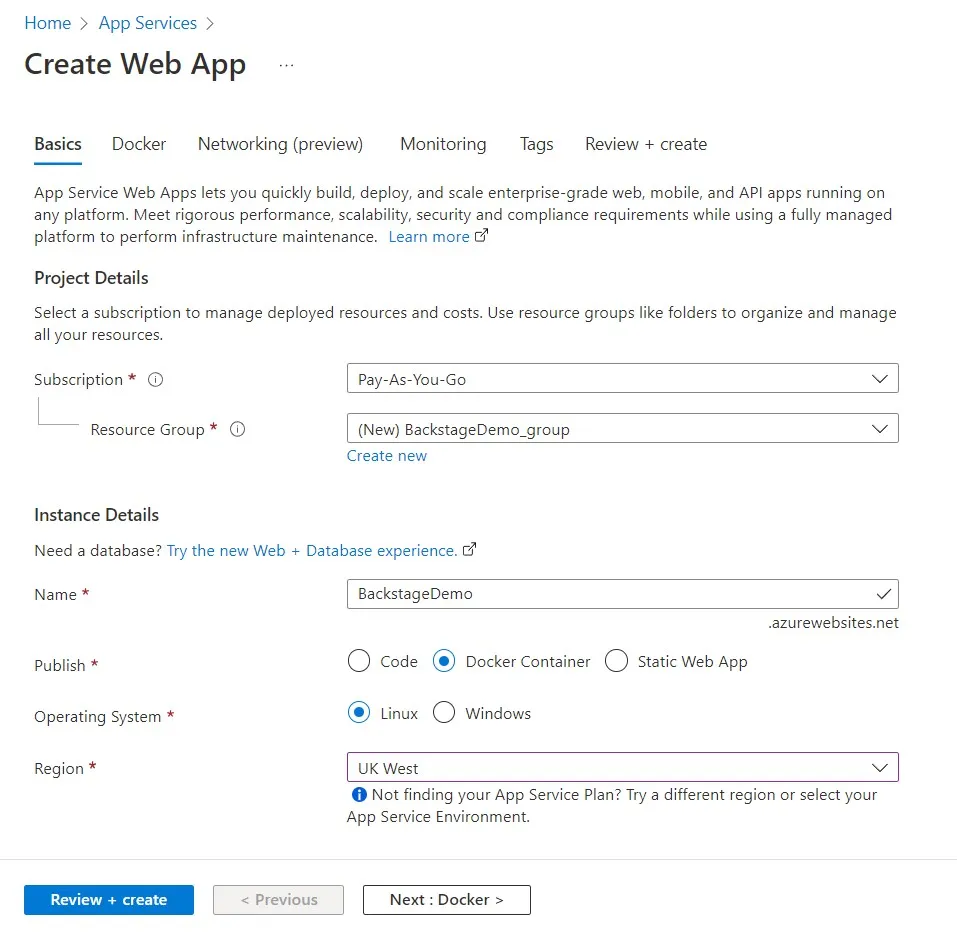Screen dimensions: 957x938
Task: Click the blue Review + create button
Action: [109, 900]
